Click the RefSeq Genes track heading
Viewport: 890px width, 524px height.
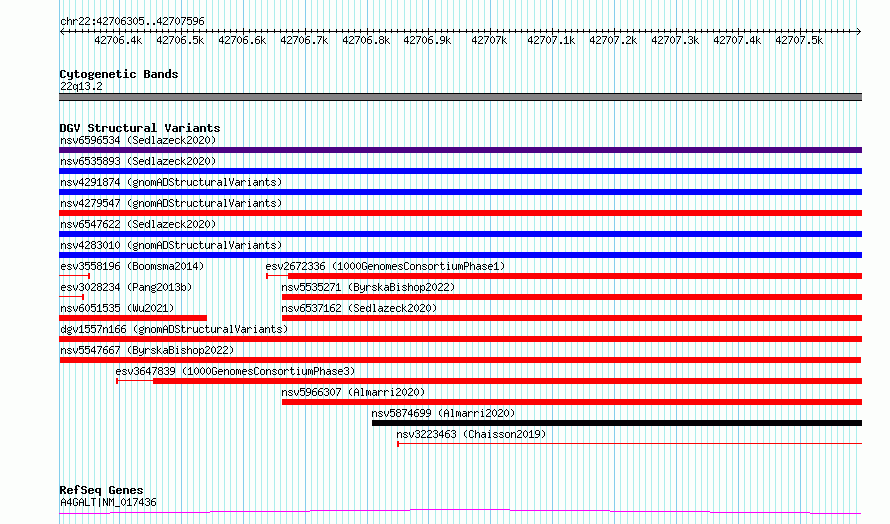(x=101, y=490)
